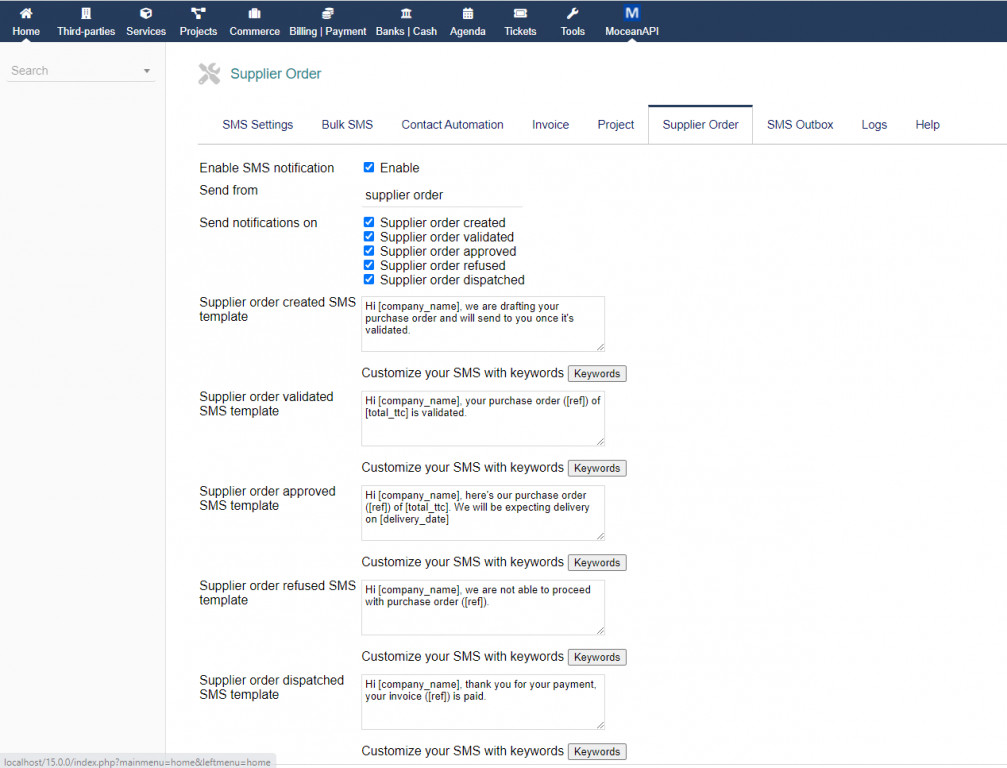Viewport: 1007px width, 768px height.
Task: Open the Home menu icon
Action: pos(26,14)
